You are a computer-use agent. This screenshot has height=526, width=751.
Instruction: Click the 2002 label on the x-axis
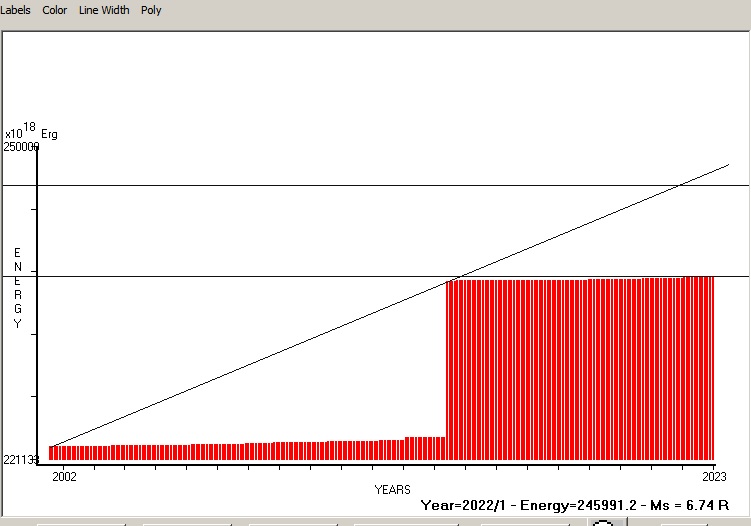64,477
